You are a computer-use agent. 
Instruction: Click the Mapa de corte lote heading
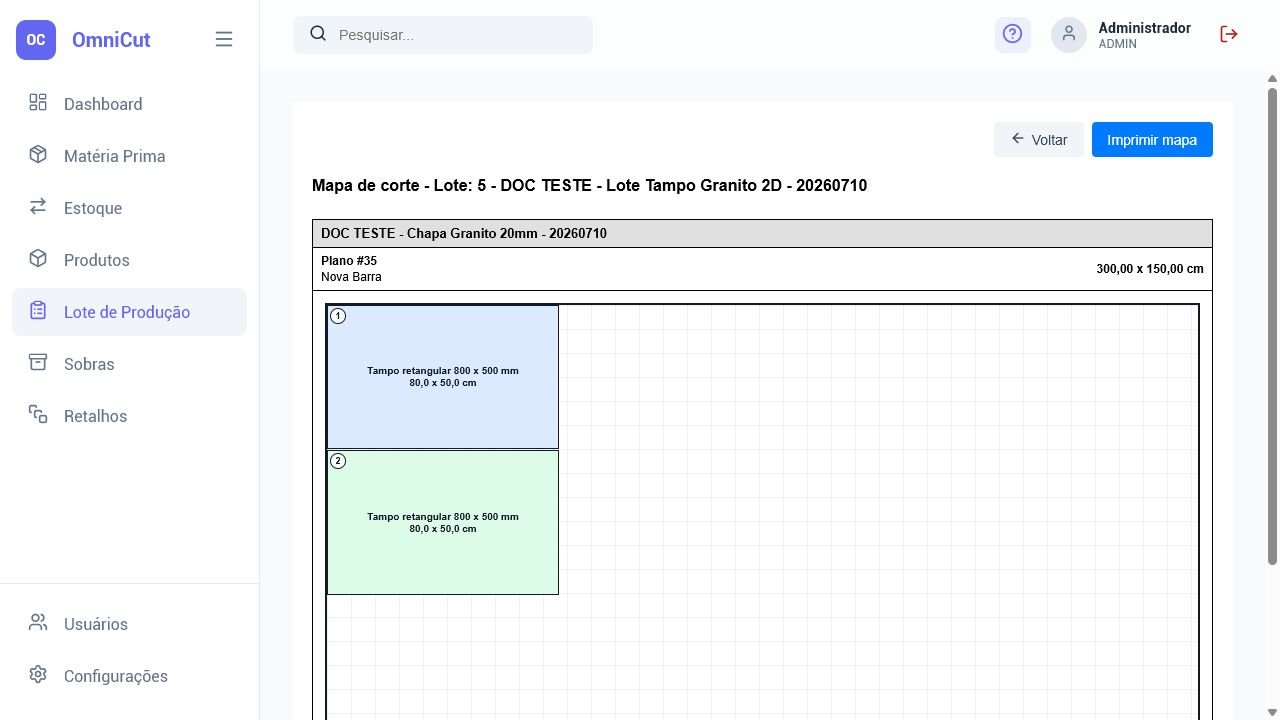click(x=589, y=186)
